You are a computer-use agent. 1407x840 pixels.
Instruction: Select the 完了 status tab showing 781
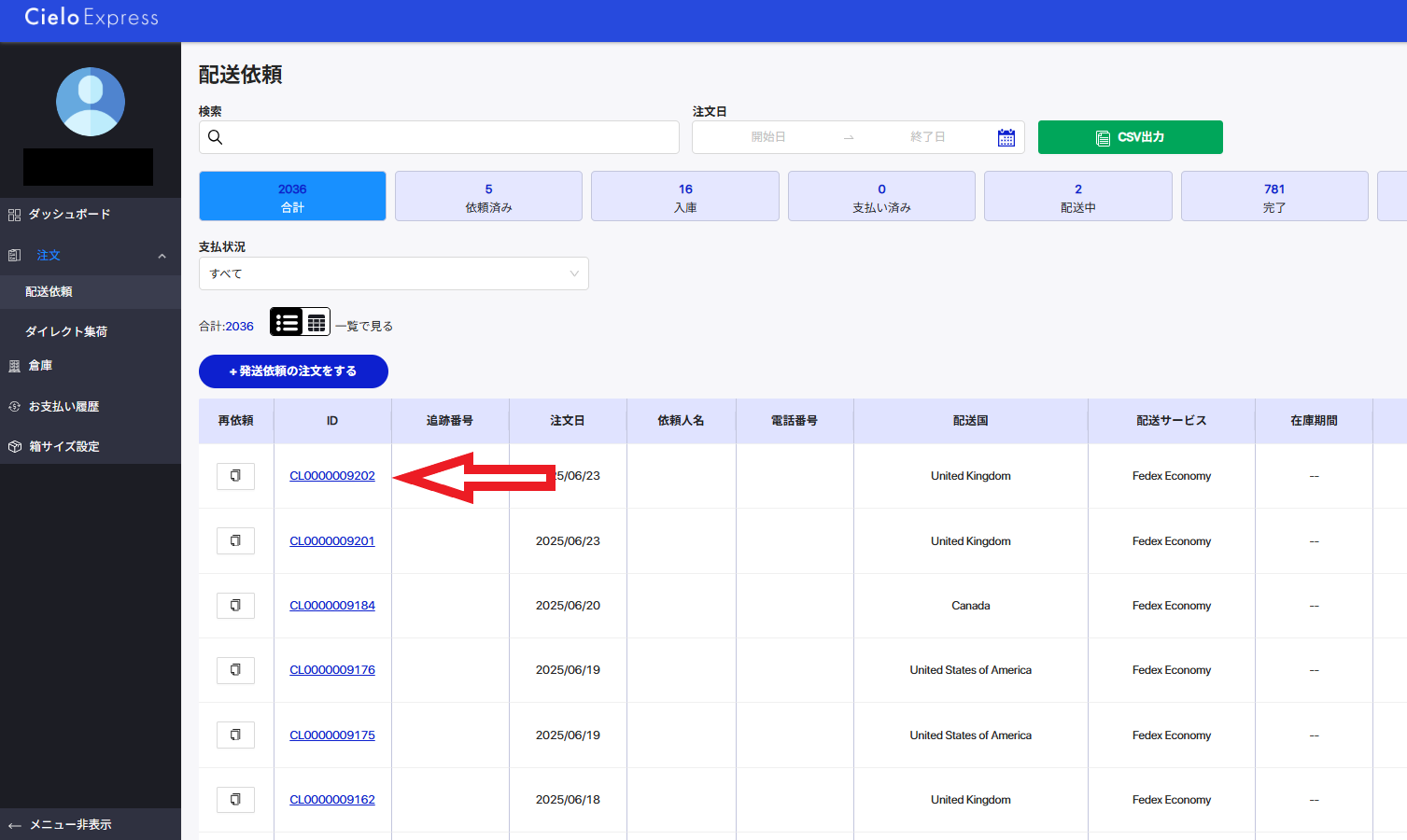(x=1274, y=196)
